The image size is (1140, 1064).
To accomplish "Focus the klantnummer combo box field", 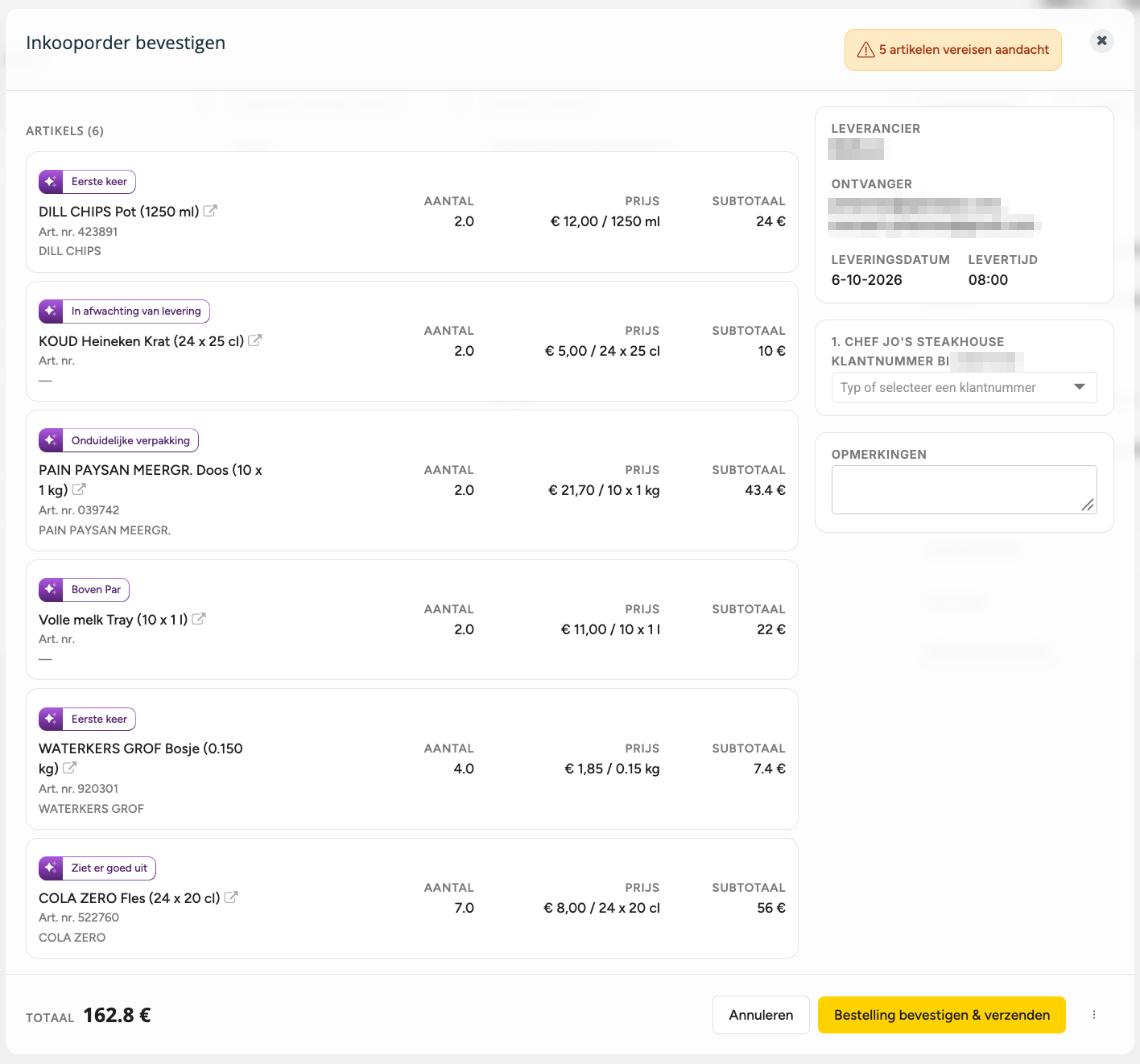I will point(964,388).
